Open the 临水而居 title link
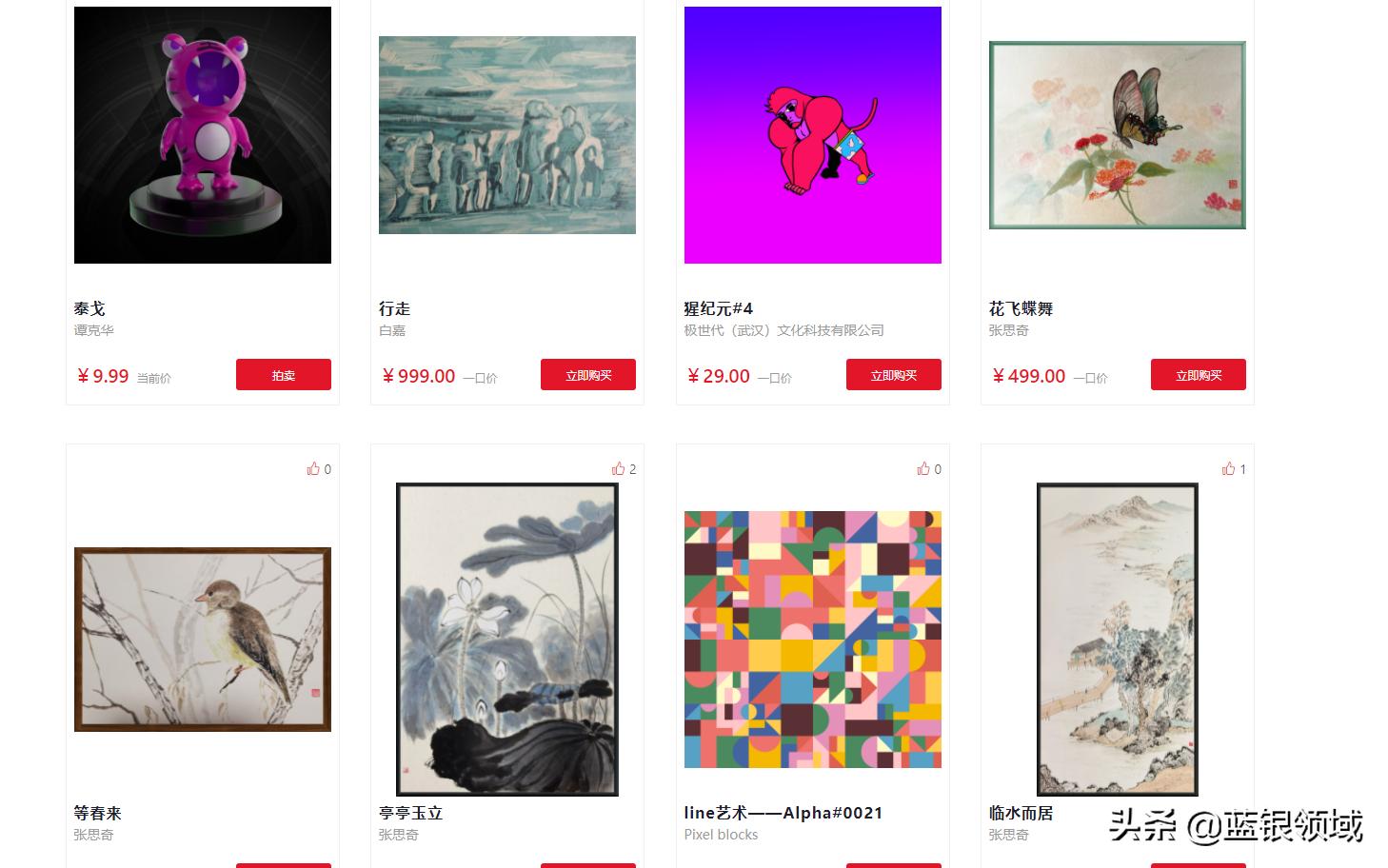The image size is (1388, 868). (x=1021, y=813)
